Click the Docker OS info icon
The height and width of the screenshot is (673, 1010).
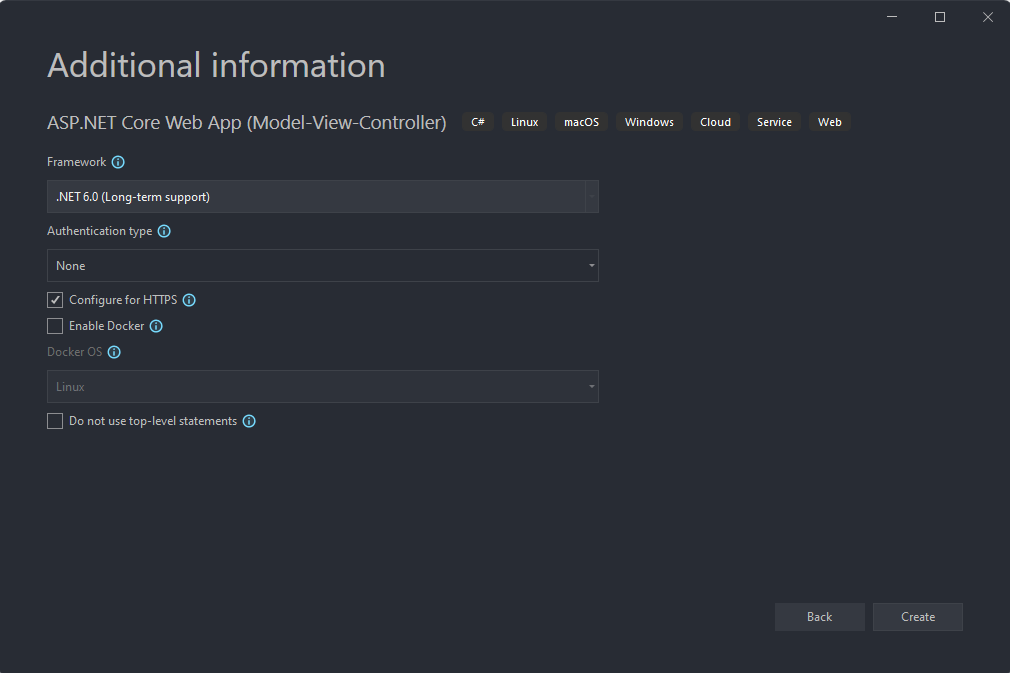pos(114,352)
